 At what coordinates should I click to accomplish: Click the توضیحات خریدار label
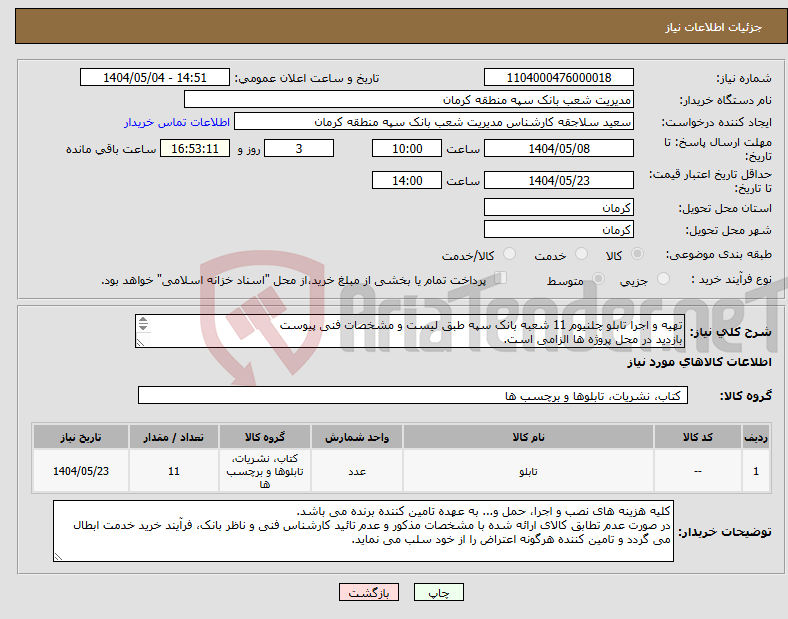tap(725, 532)
